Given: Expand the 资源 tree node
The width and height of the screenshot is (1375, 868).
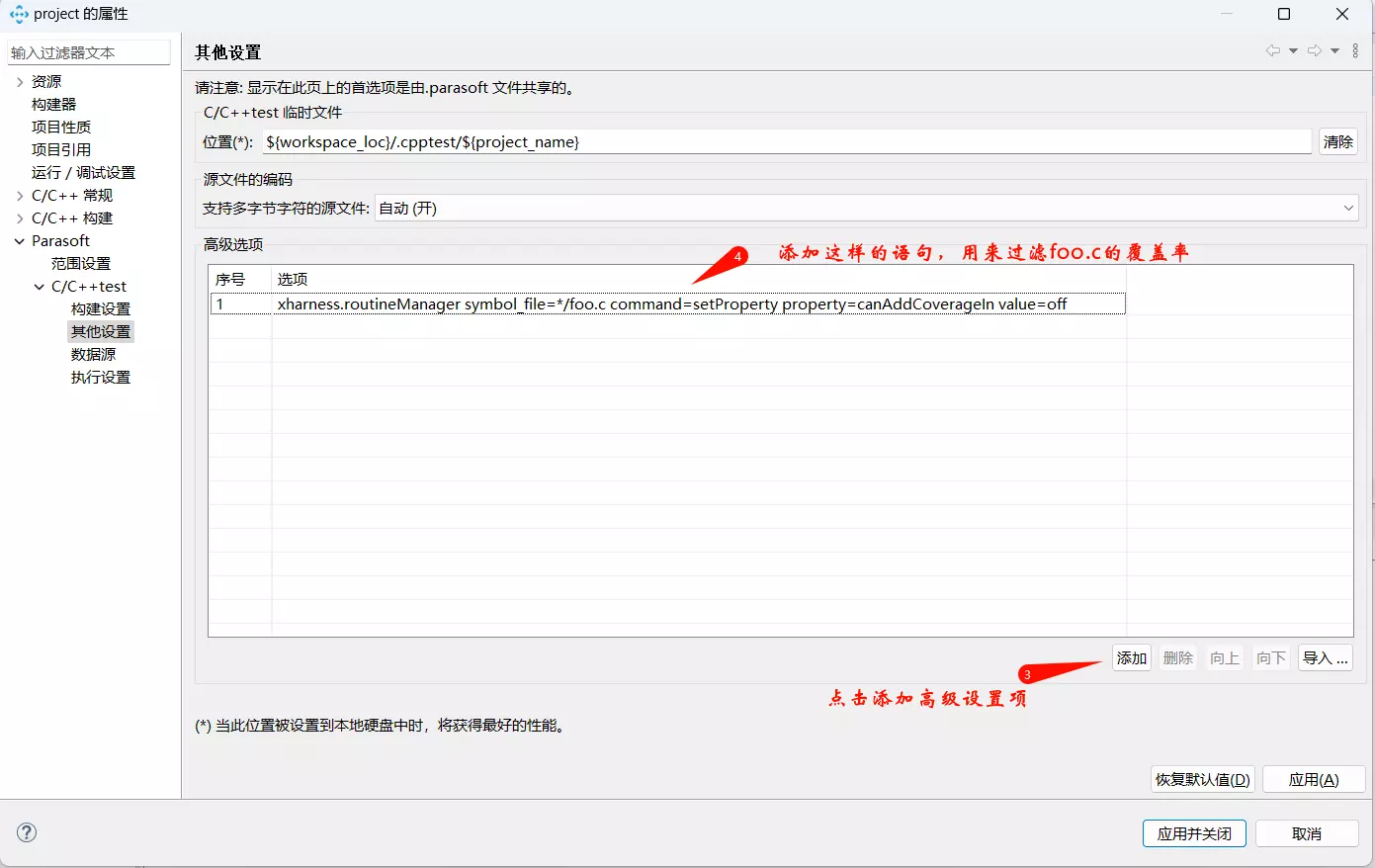Looking at the screenshot, I should coord(20,82).
